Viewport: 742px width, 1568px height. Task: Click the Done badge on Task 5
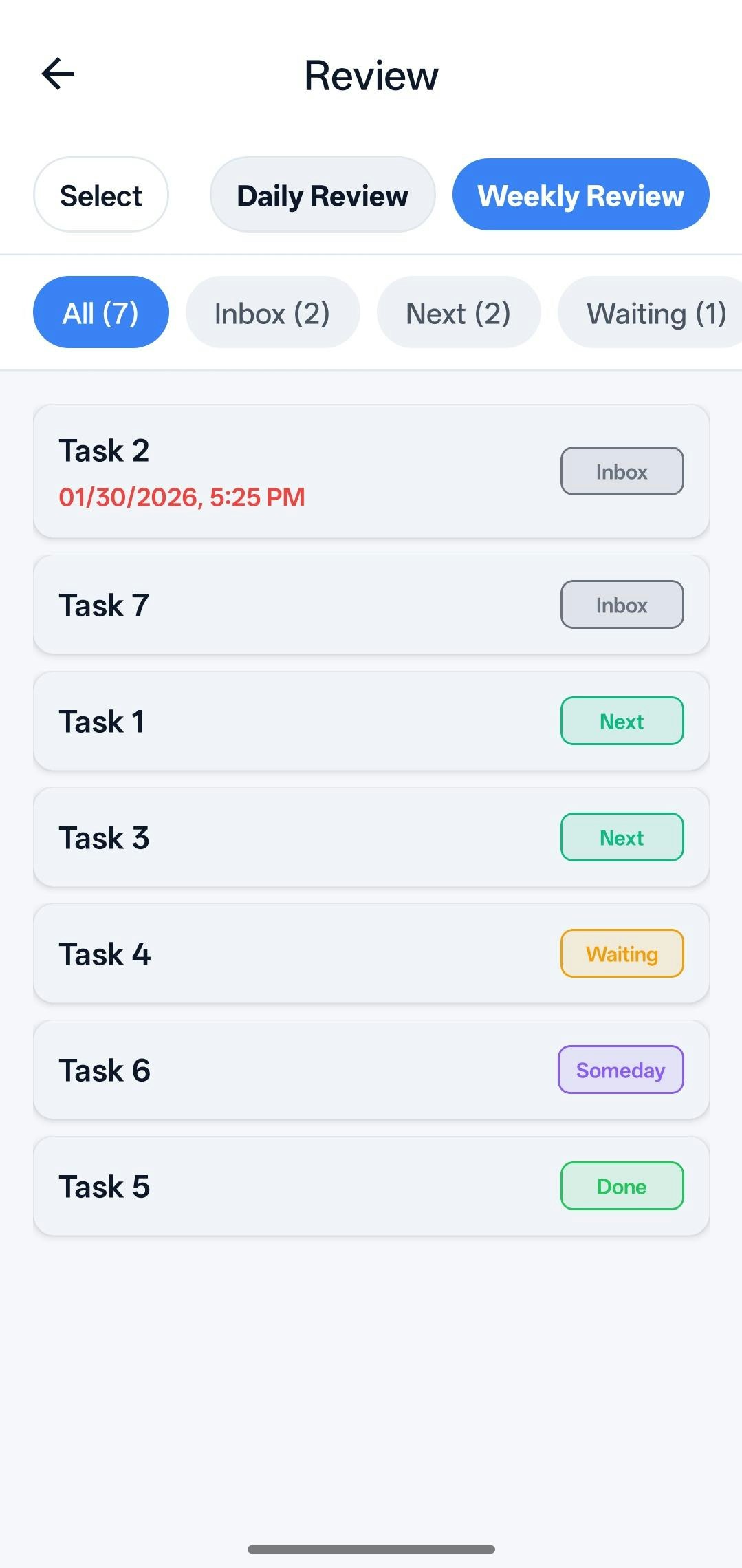click(x=621, y=1185)
